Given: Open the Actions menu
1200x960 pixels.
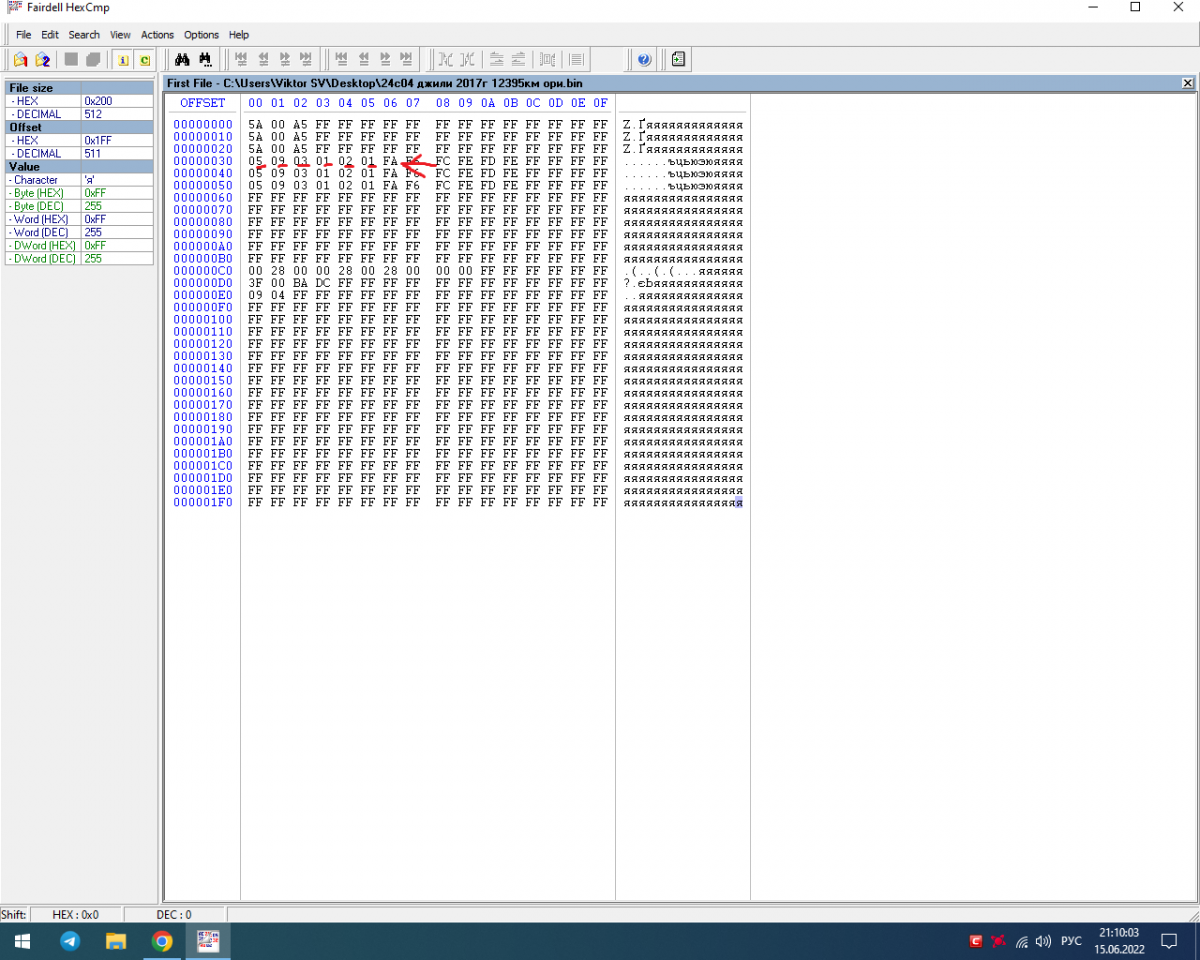Looking at the screenshot, I should coord(157,35).
